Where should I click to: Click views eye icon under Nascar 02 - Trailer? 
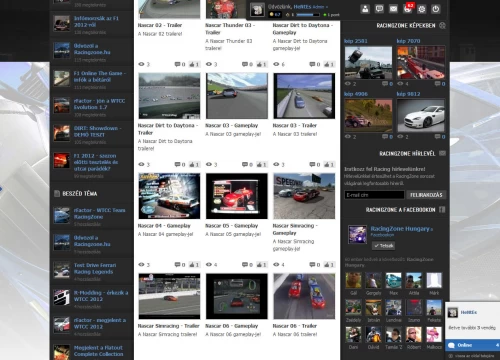[x=141, y=64]
